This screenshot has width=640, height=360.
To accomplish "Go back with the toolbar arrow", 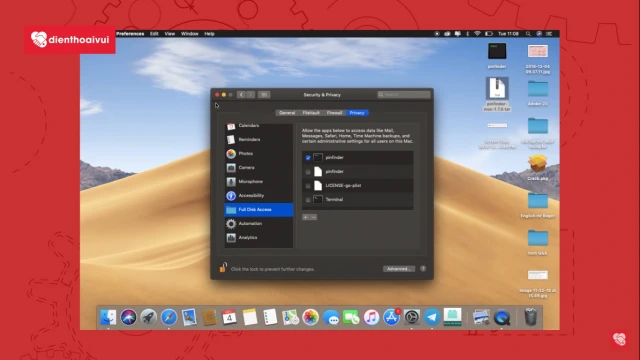I will [241, 95].
